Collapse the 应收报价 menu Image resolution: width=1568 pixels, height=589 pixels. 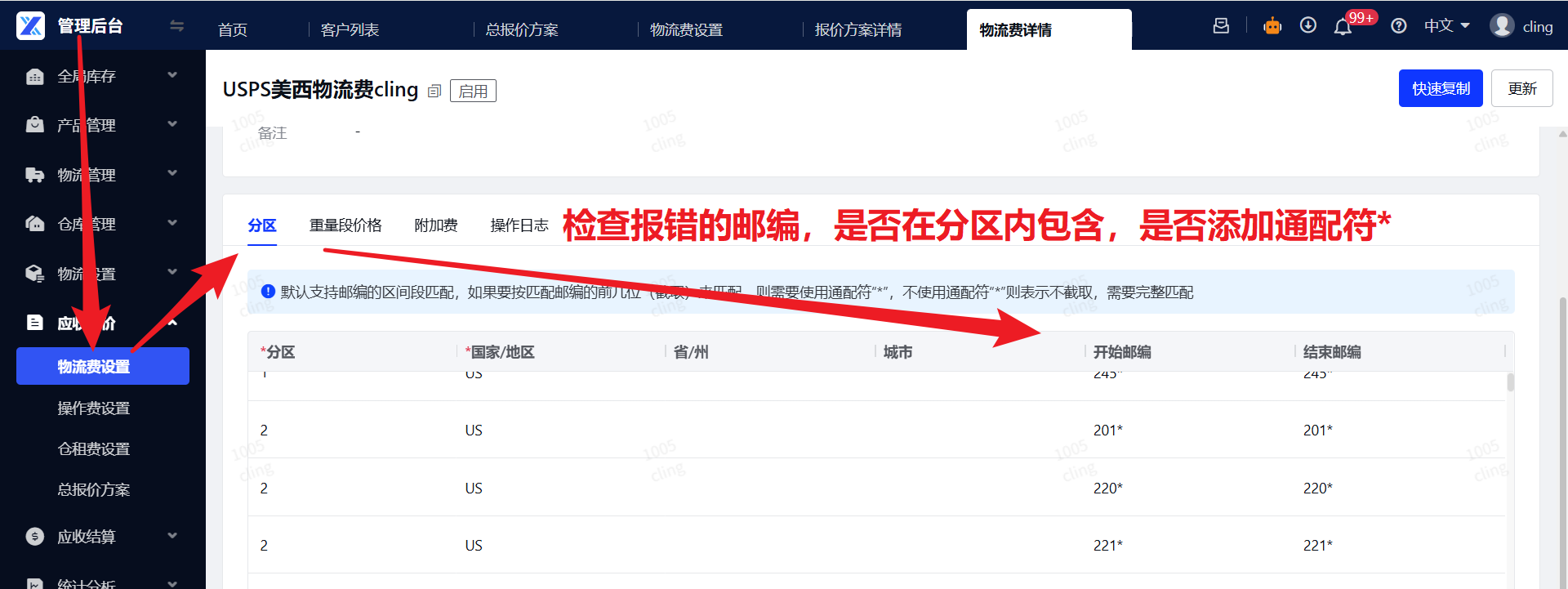pos(172,323)
